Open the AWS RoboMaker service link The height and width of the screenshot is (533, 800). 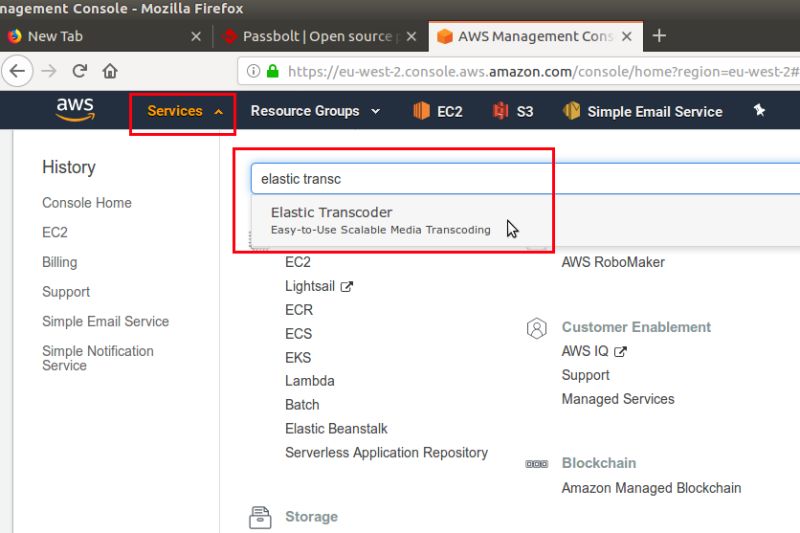(x=613, y=262)
